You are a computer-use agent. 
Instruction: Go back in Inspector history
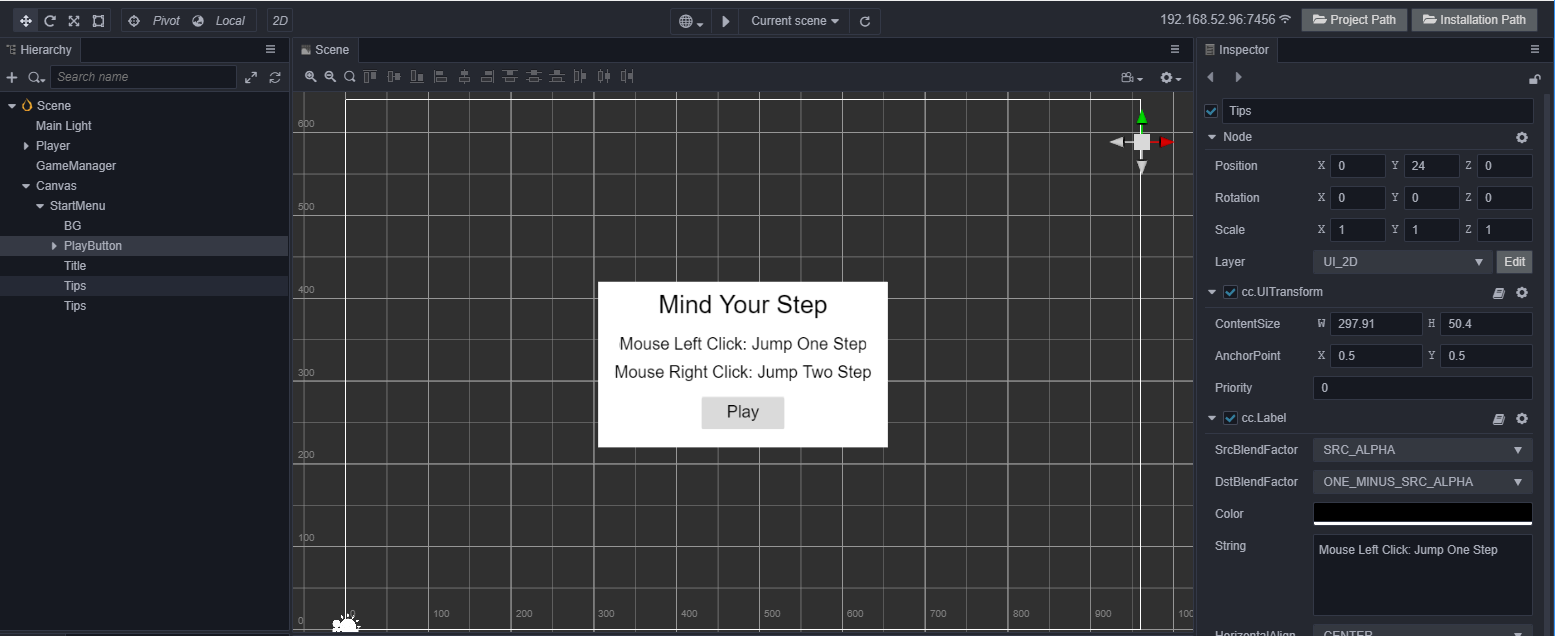coord(1211,77)
